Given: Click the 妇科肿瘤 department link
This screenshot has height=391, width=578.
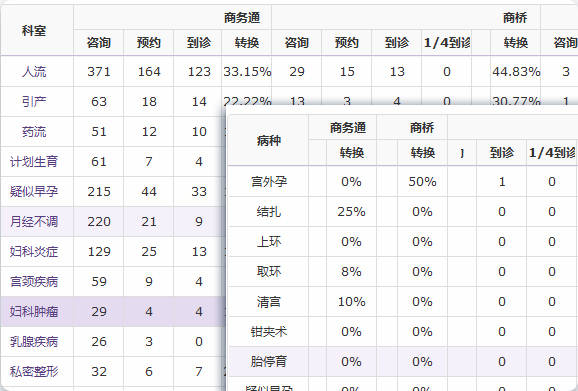Looking at the screenshot, I should (34, 312).
